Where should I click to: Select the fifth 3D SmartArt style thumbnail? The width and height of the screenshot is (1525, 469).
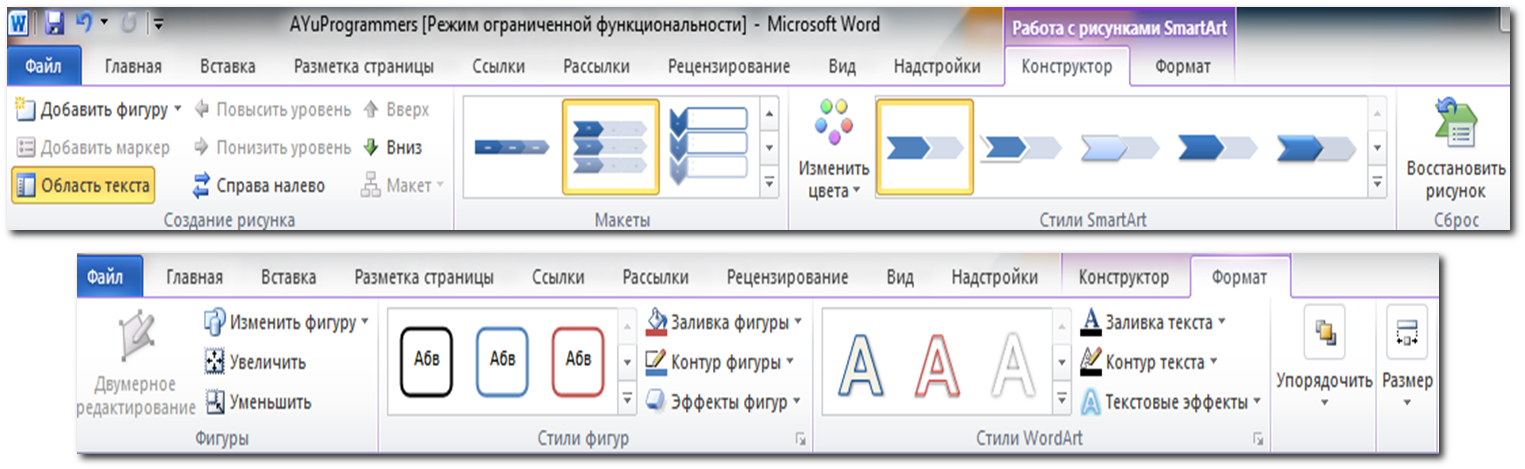[1315, 148]
